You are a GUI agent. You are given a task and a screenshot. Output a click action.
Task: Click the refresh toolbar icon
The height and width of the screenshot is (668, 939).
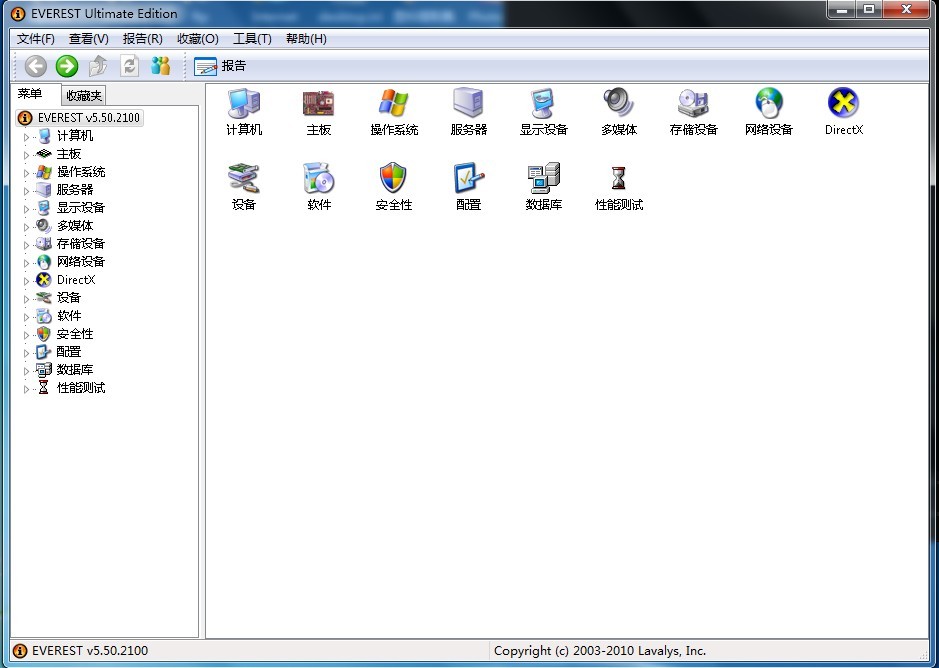coord(129,66)
